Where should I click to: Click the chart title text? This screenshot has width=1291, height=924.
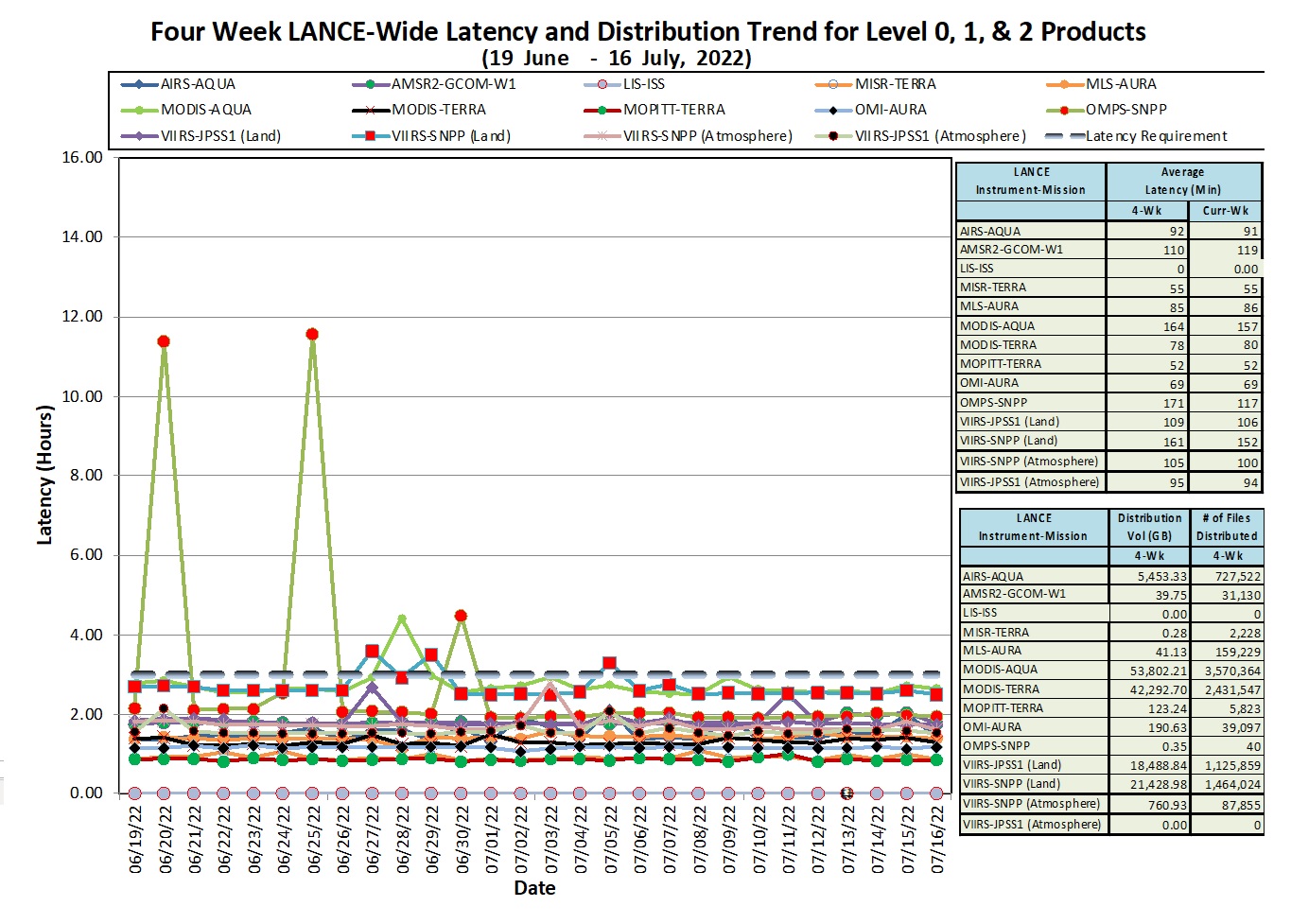point(648,32)
